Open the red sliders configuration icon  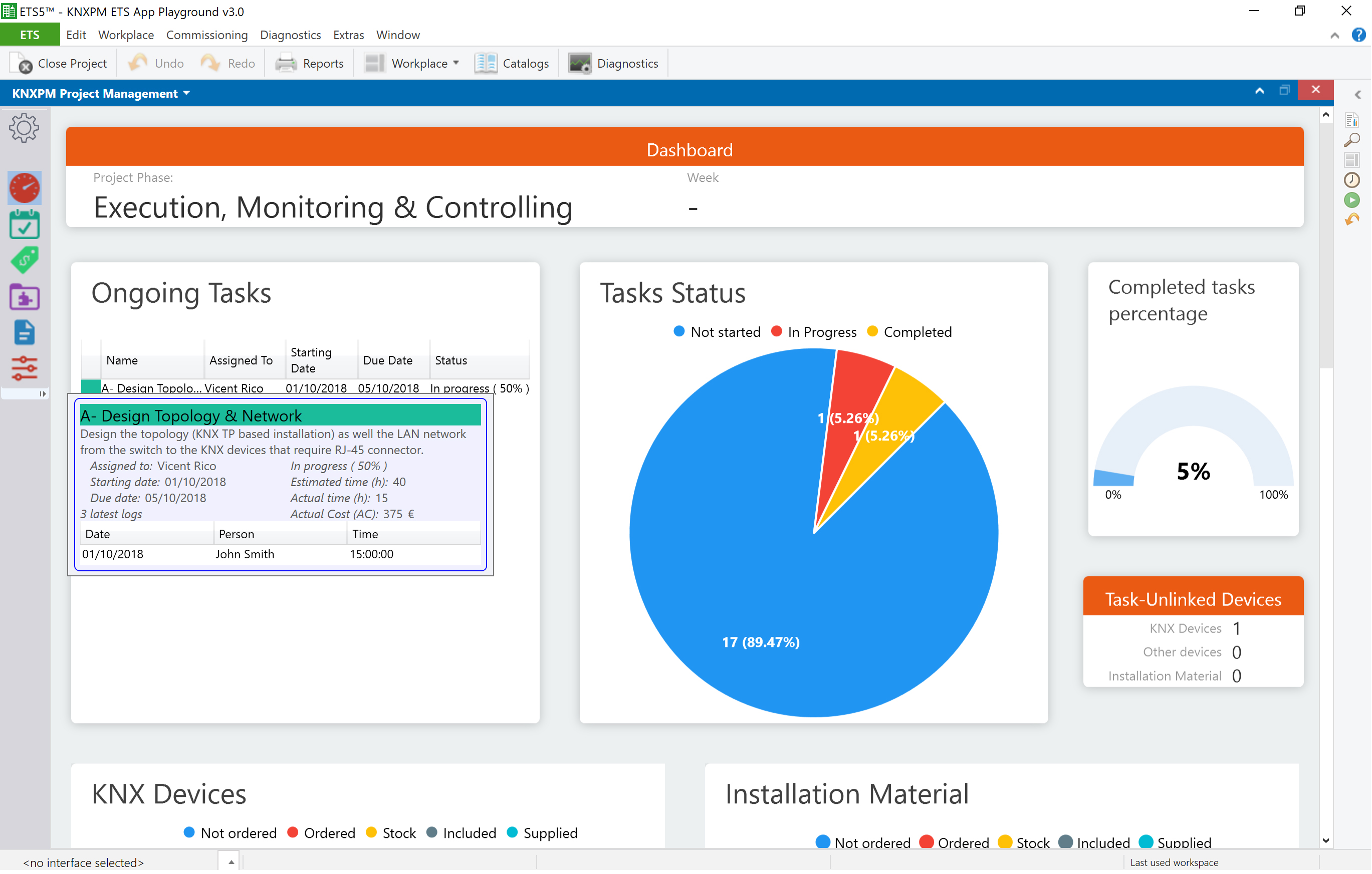(x=25, y=369)
